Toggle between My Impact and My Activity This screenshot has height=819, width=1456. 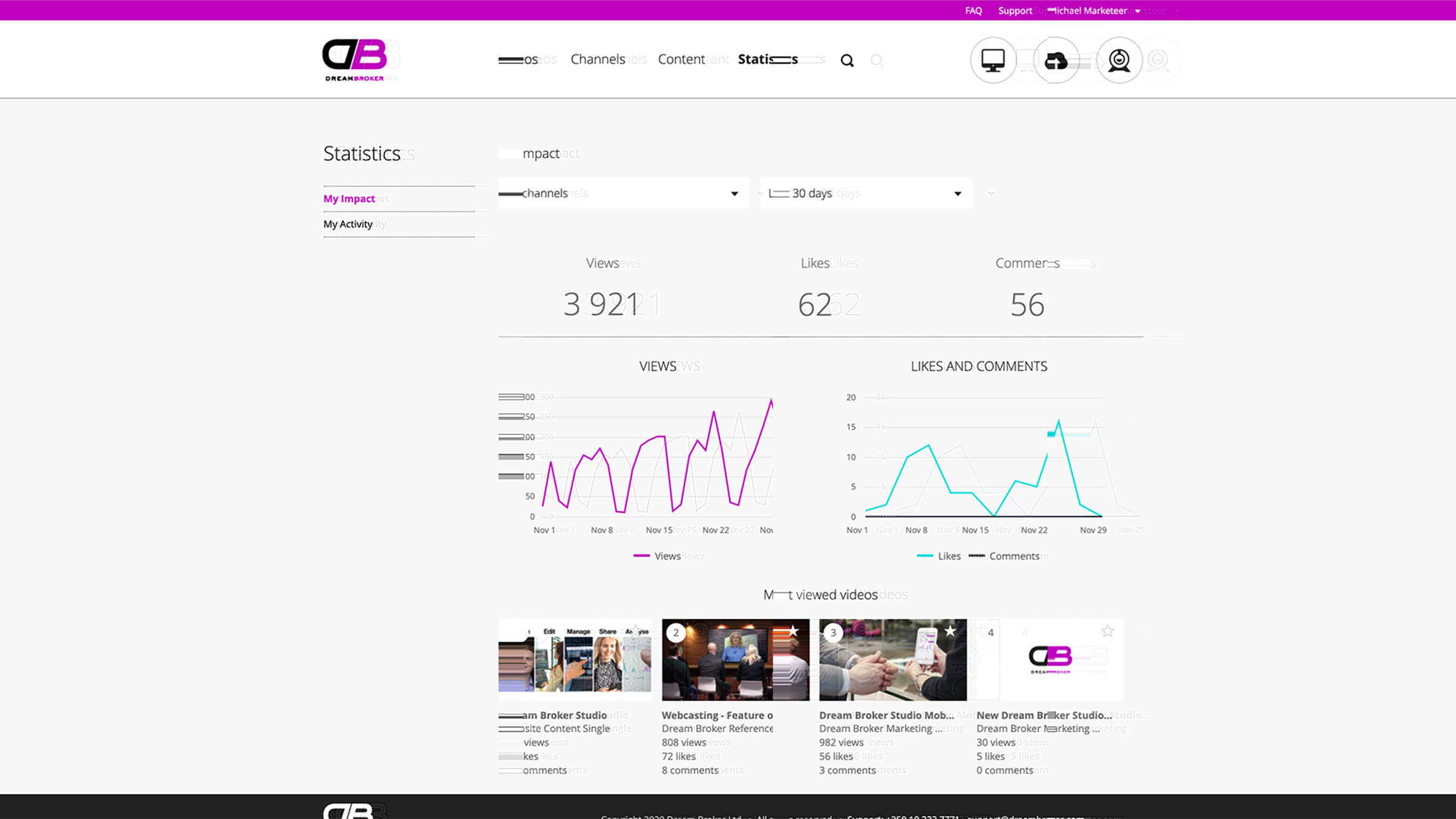348,224
